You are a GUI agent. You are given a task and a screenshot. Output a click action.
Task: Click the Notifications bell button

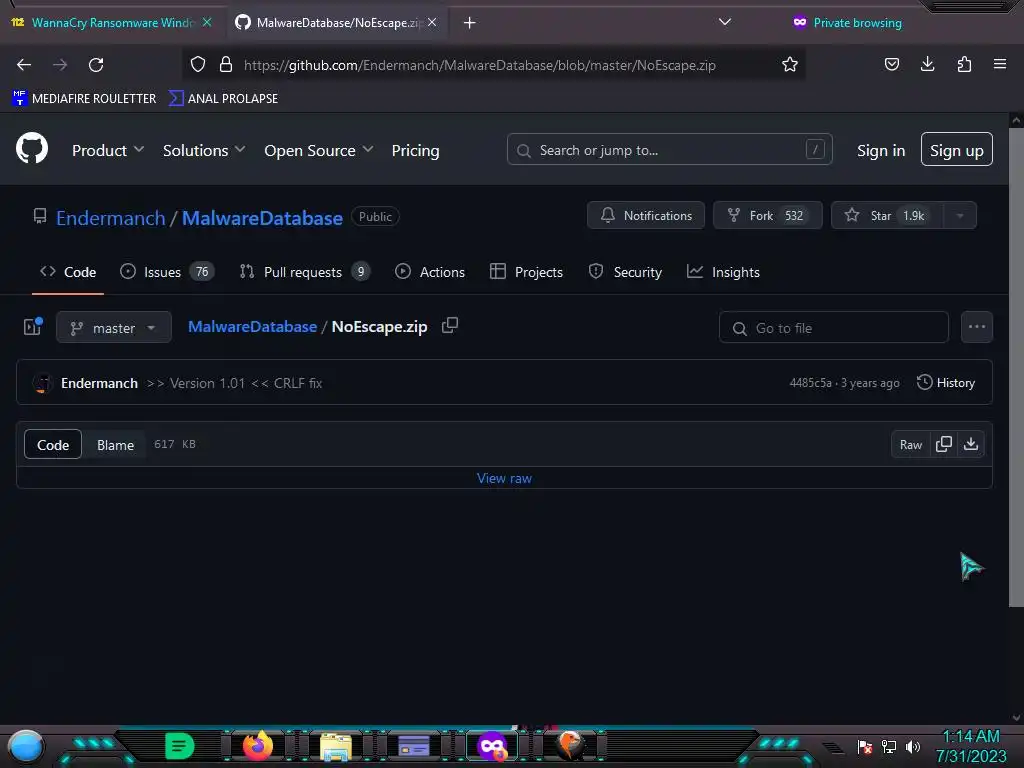[x=646, y=216]
